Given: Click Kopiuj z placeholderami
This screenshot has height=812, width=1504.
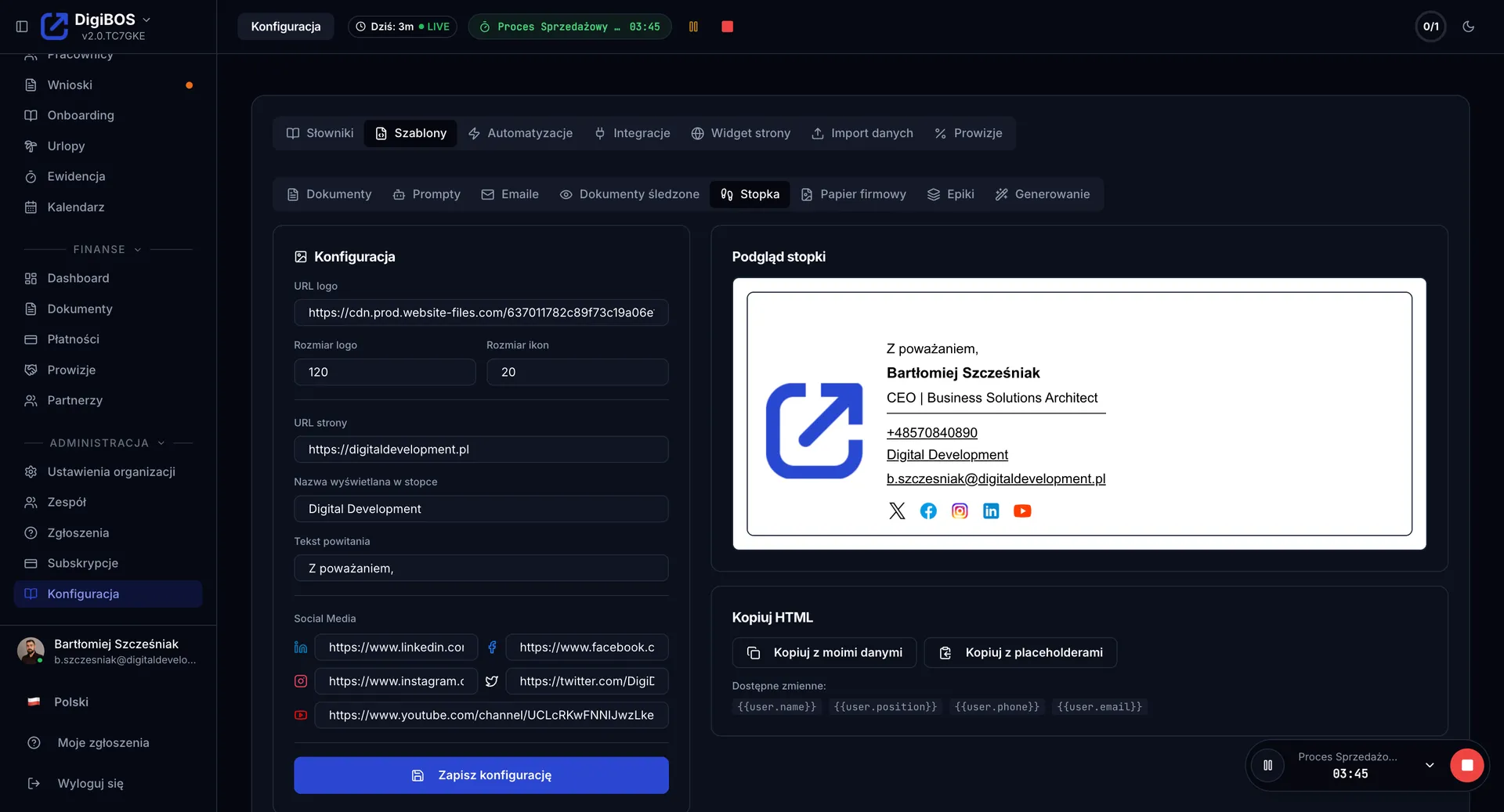Looking at the screenshot, I should (1021, 652).
